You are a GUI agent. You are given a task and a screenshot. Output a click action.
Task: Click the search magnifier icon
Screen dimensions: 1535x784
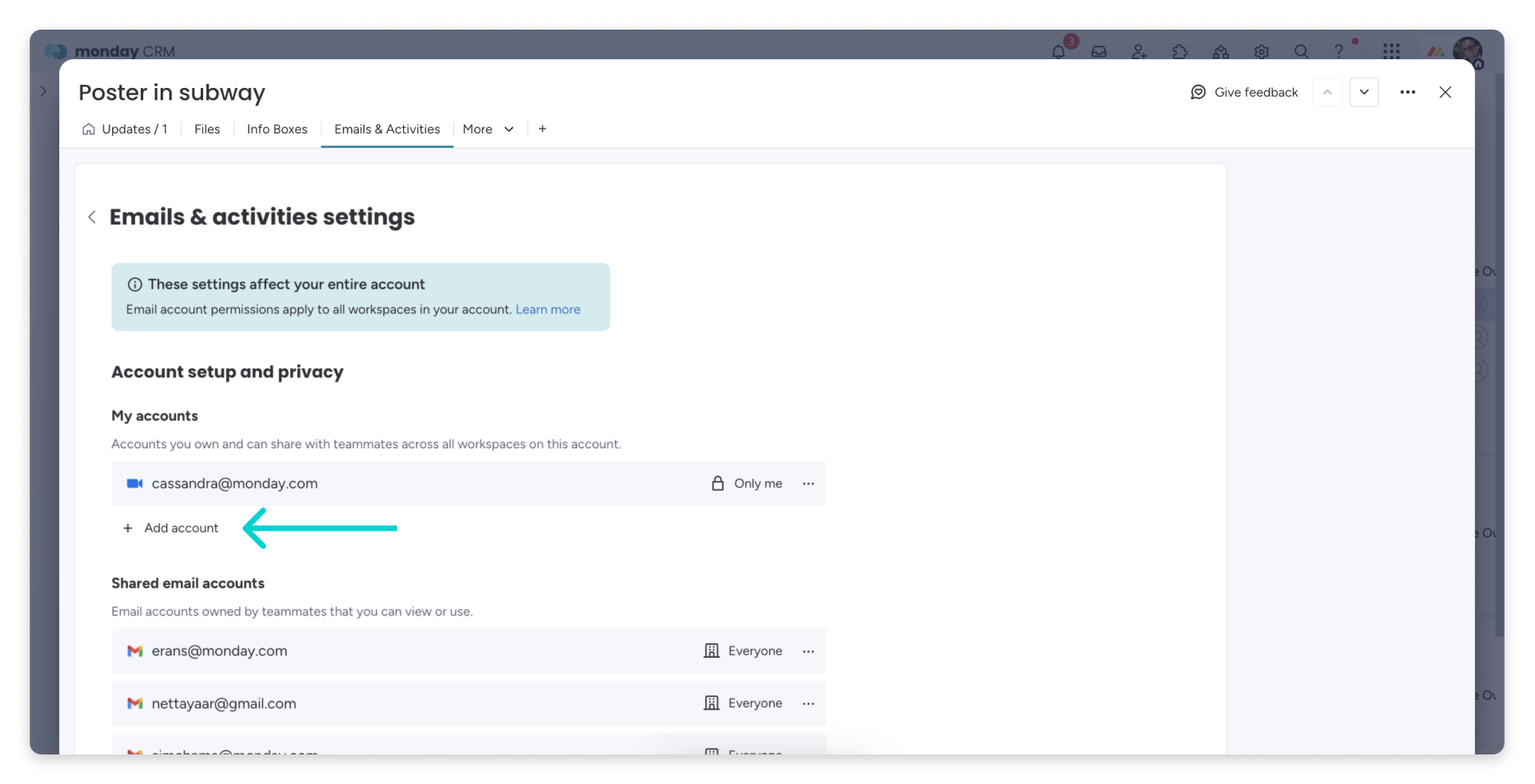coord(1302,51)
